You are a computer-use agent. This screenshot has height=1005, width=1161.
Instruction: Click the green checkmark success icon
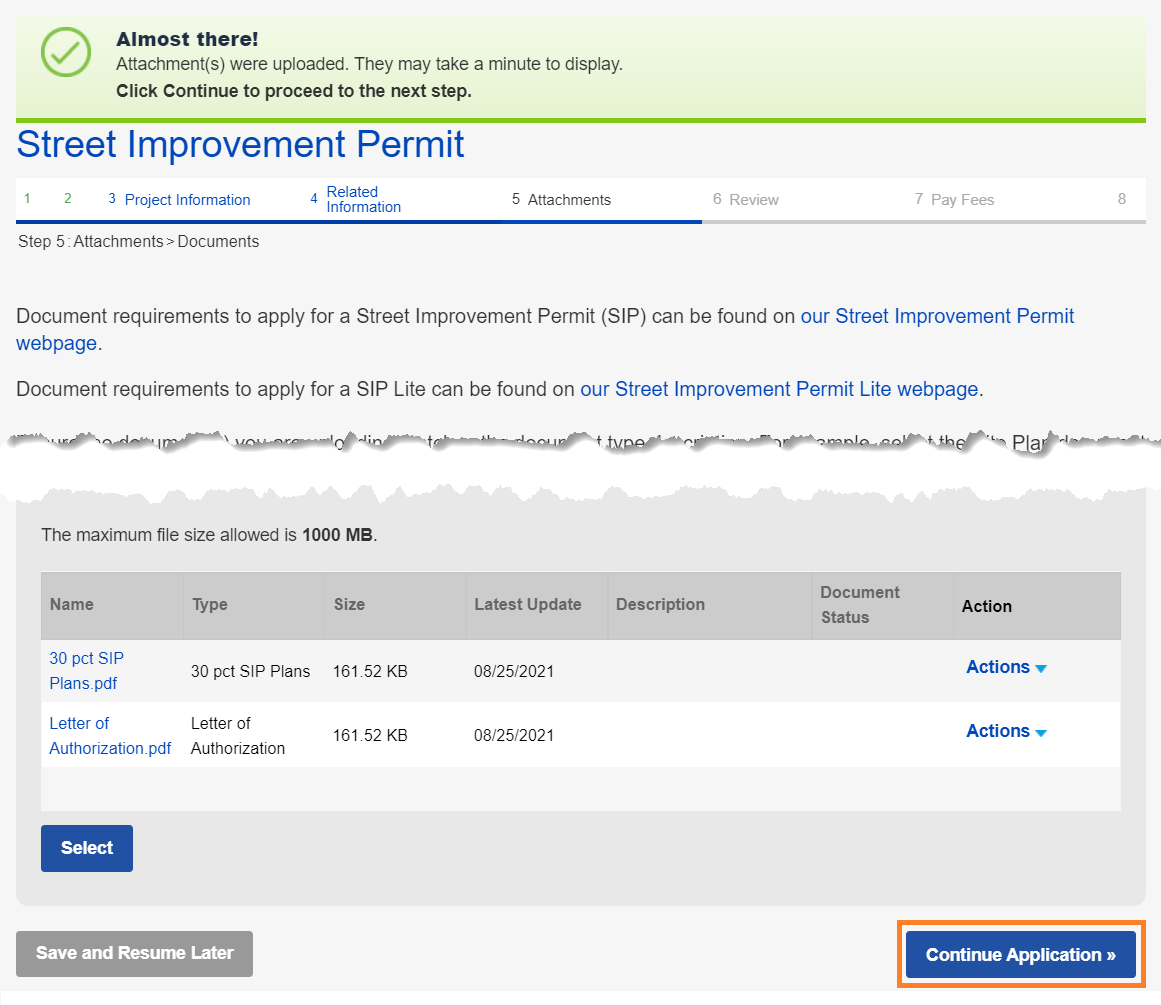[x=66, y=52]
